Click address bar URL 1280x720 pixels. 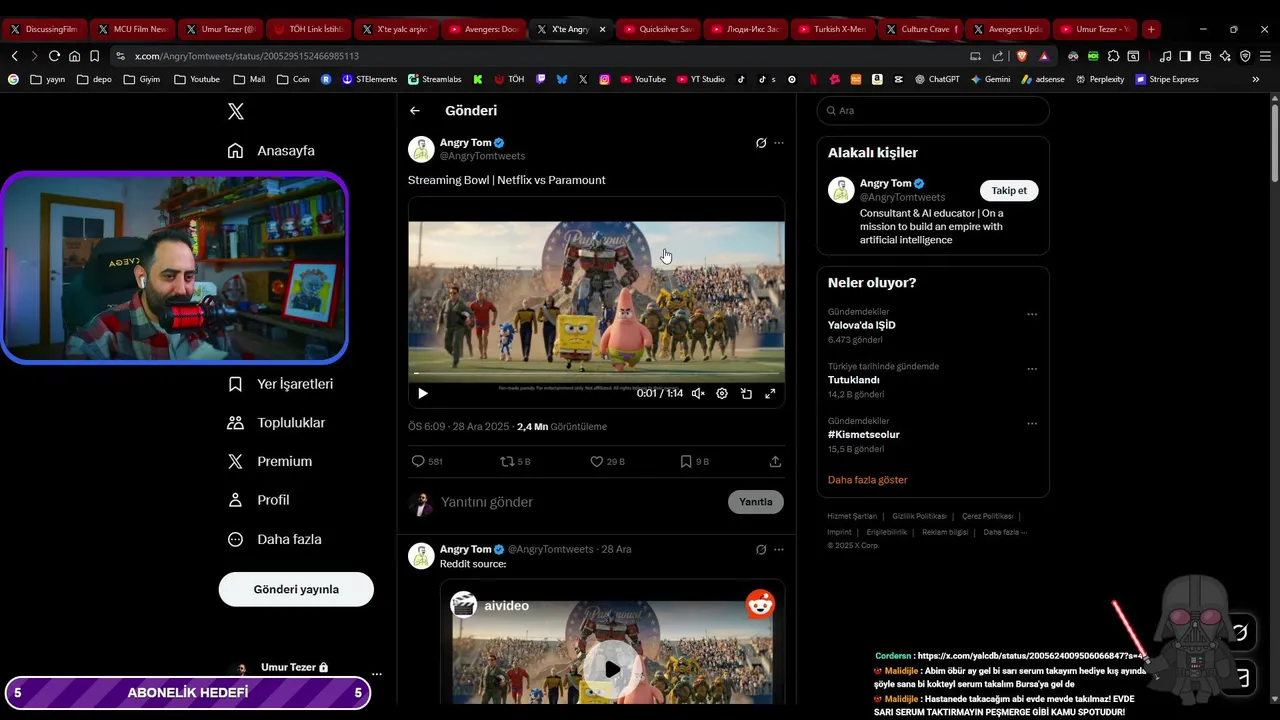(246, 56)
